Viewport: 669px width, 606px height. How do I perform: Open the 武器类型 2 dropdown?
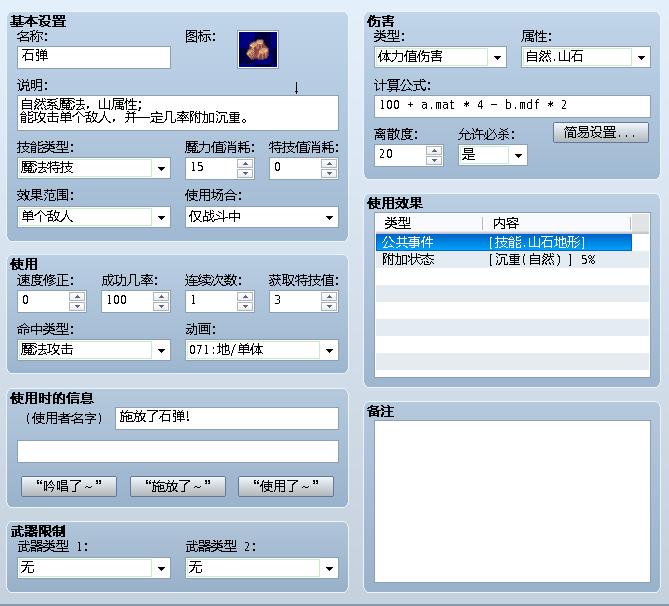point(262,568)
